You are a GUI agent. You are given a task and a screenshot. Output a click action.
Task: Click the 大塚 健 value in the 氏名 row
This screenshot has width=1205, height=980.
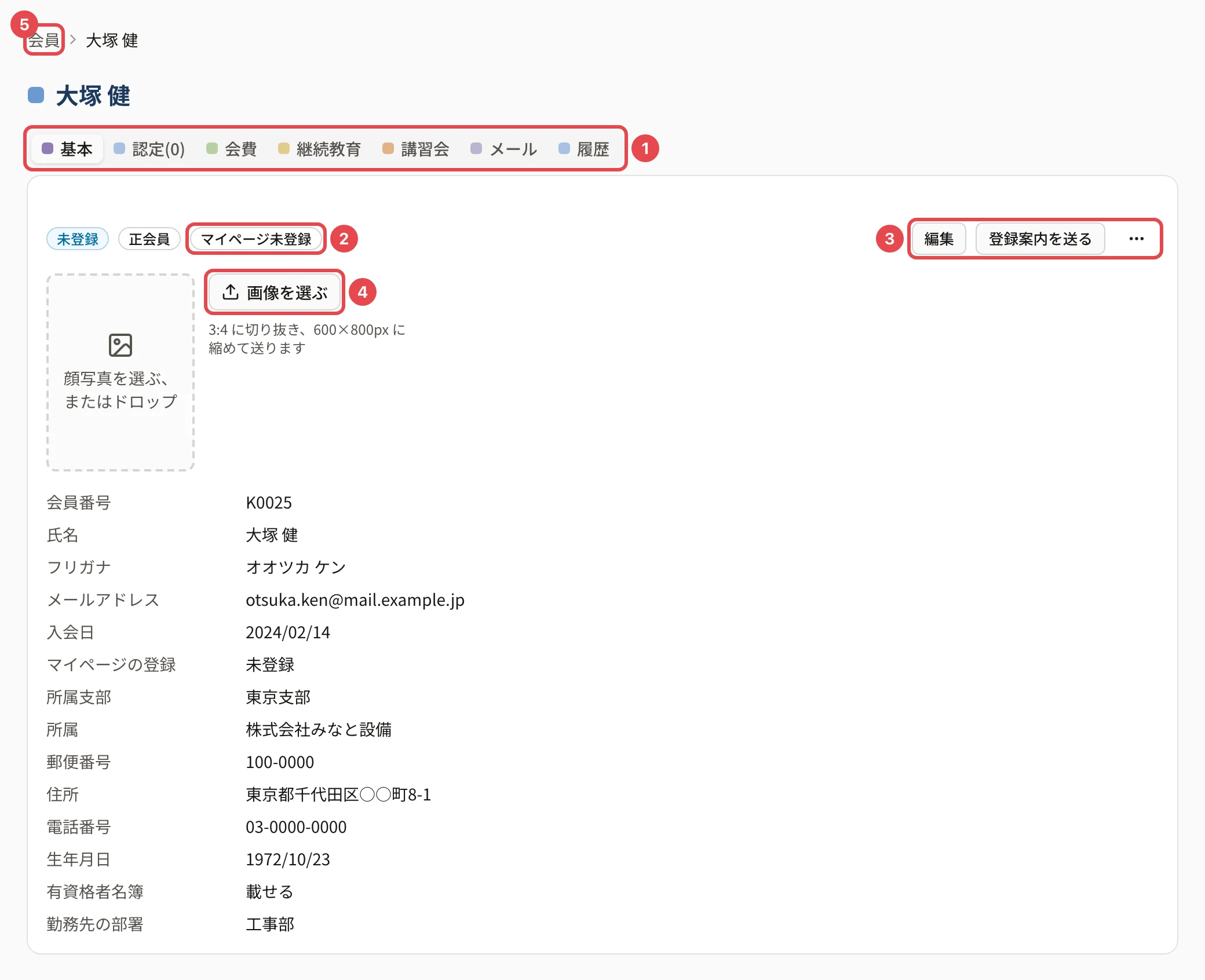pos(272,535)
